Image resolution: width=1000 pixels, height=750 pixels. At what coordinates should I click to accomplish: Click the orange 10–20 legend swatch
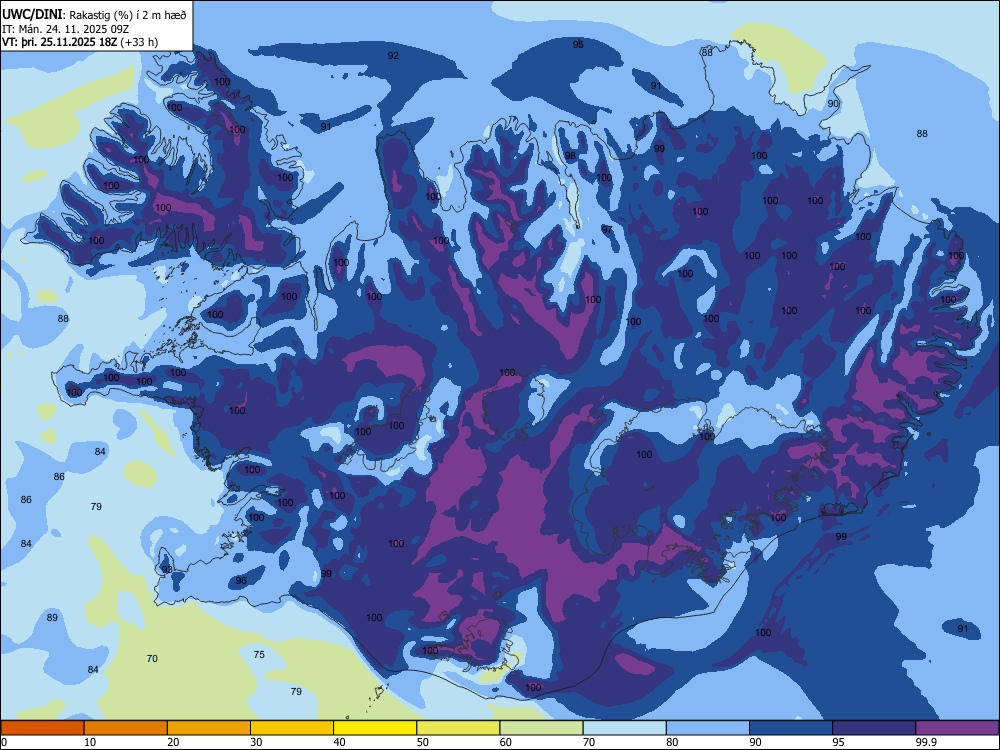tap(126, 728)
